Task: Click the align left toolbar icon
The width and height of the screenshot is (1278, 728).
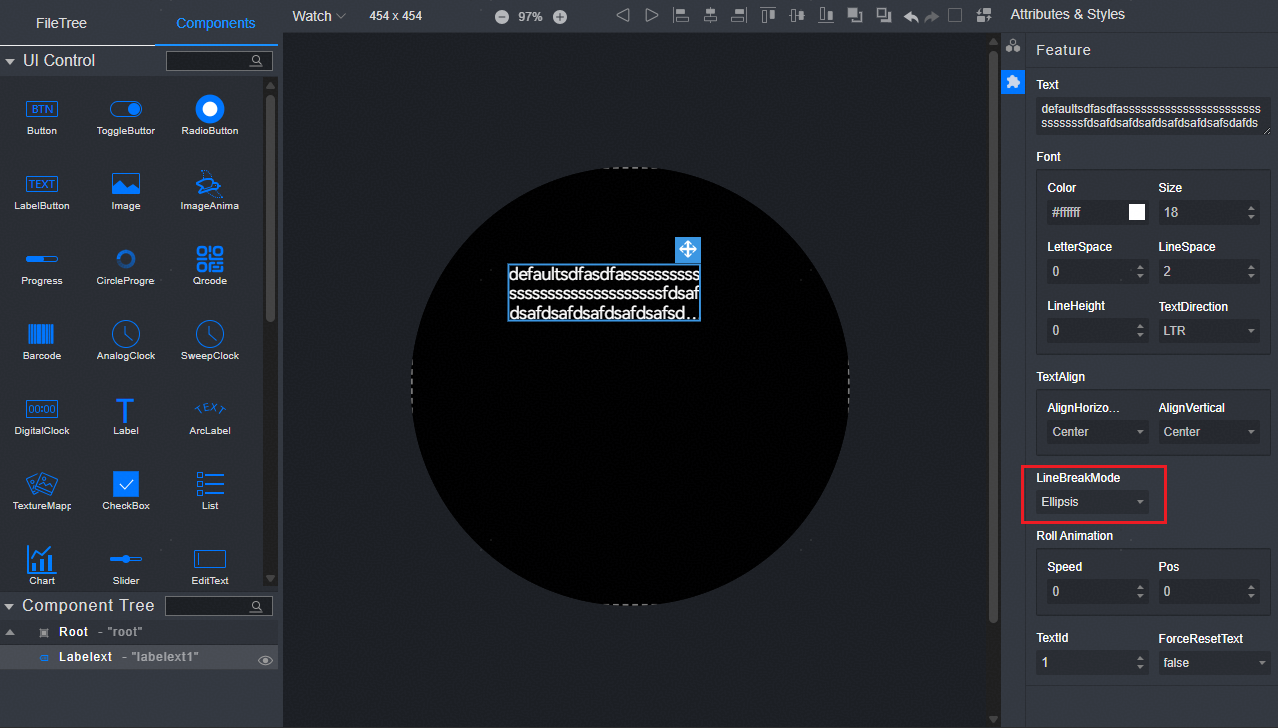Action: tap(681, 15)
